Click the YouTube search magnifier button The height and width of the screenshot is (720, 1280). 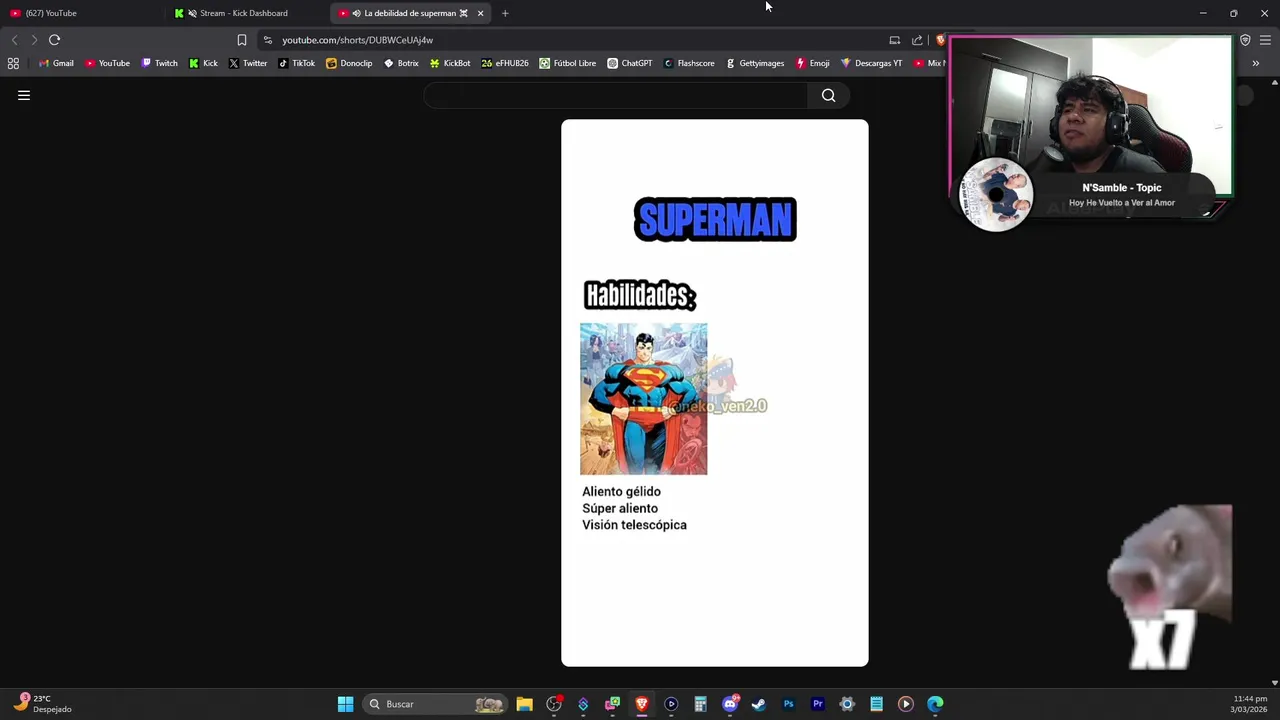(828, 95)
